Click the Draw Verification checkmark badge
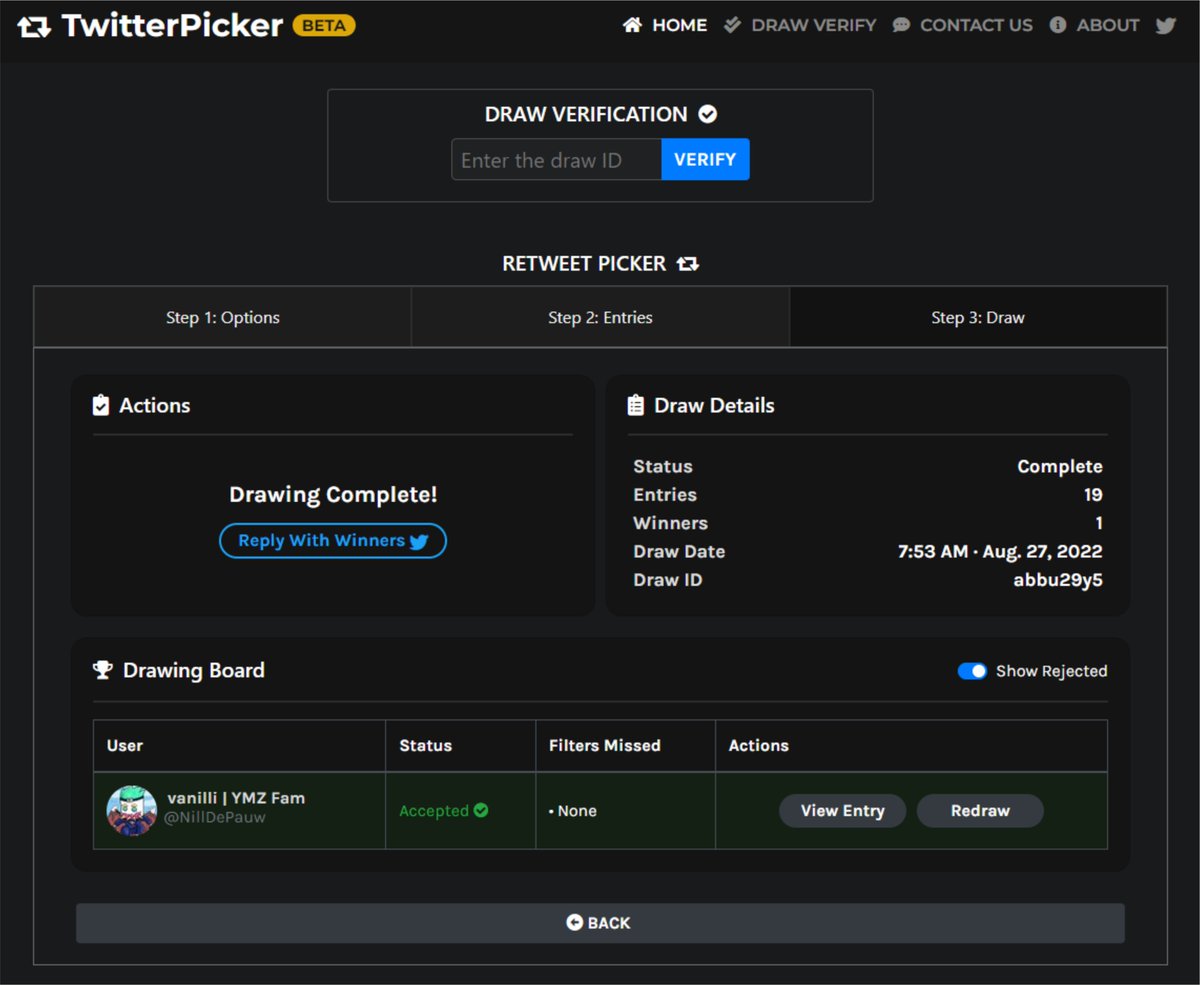Viewport: 1200px width, 985px height. coord(707,114)
